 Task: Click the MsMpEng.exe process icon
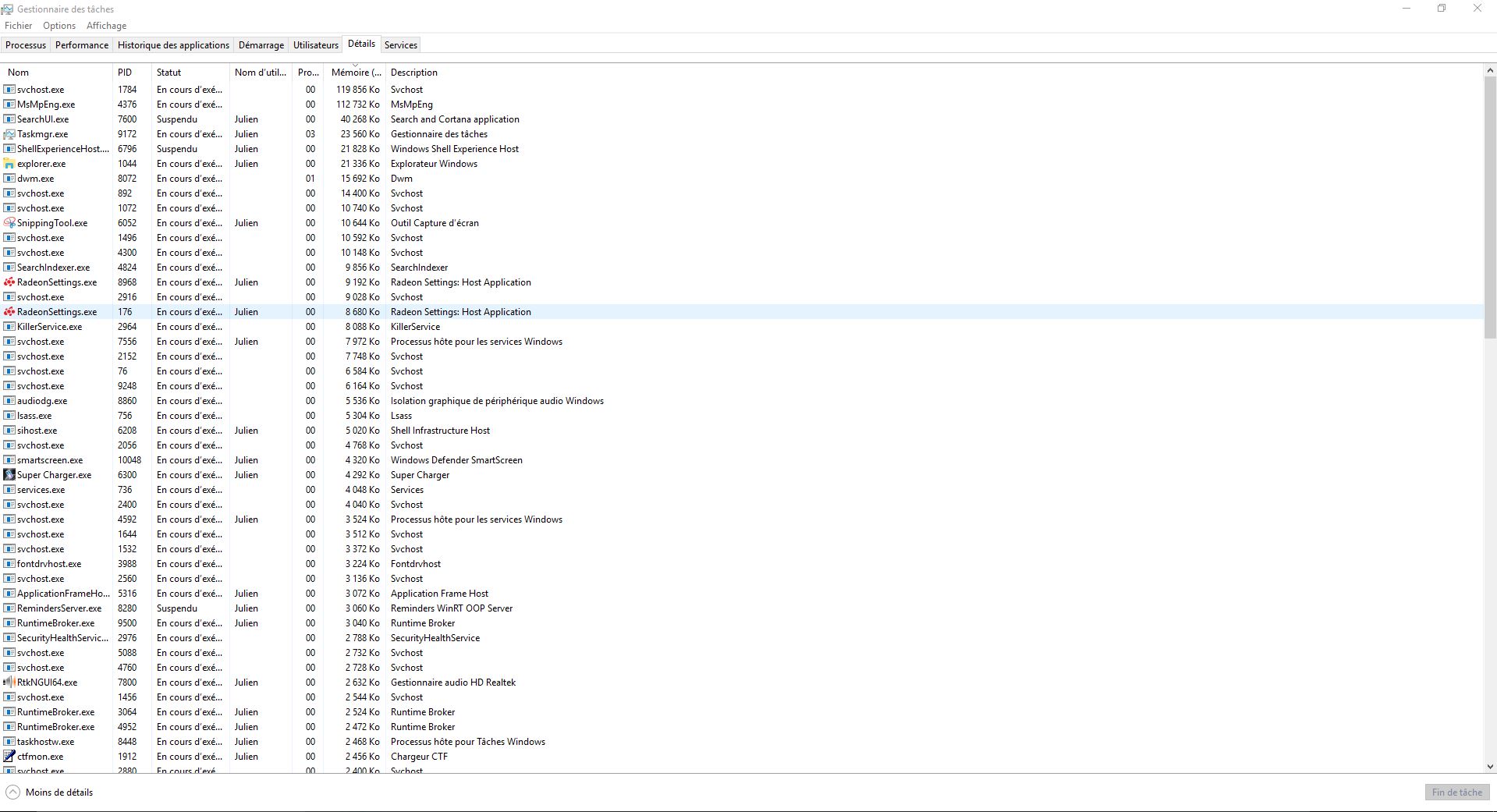click(x=9, y=105)
